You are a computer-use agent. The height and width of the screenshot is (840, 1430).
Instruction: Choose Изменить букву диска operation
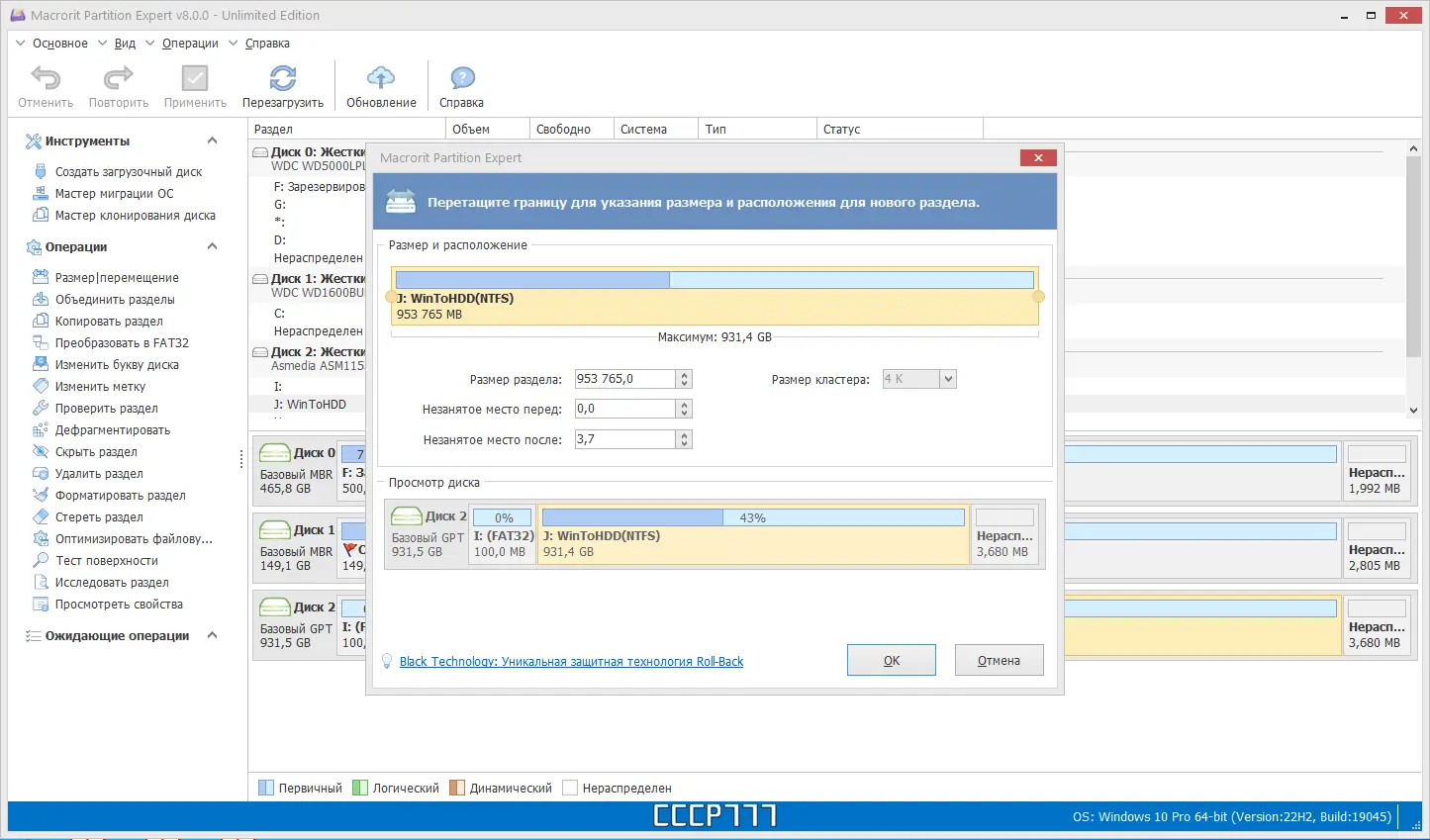(117, 365)
